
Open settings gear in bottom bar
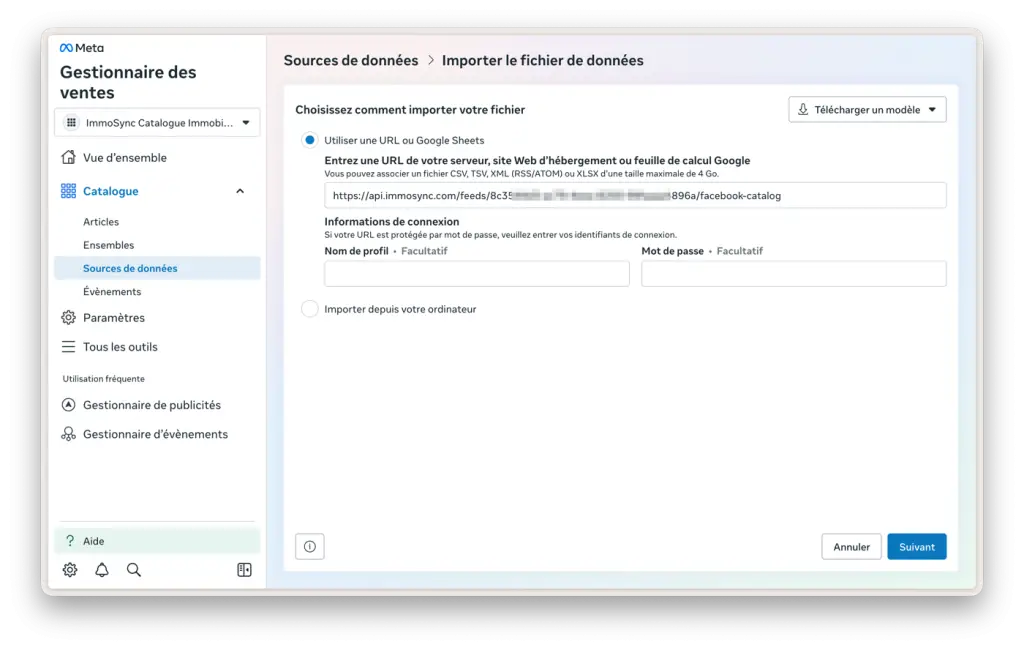pyautogui.click(x=70, y=570)
